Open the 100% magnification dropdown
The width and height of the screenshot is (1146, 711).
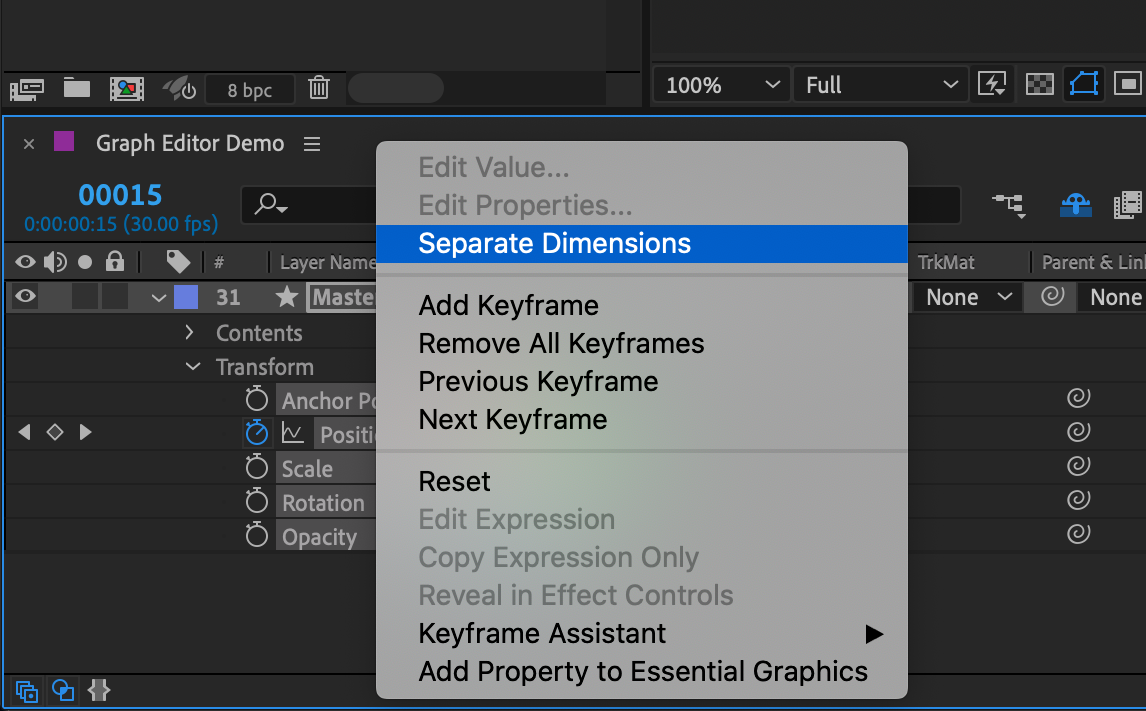point(720,84)
